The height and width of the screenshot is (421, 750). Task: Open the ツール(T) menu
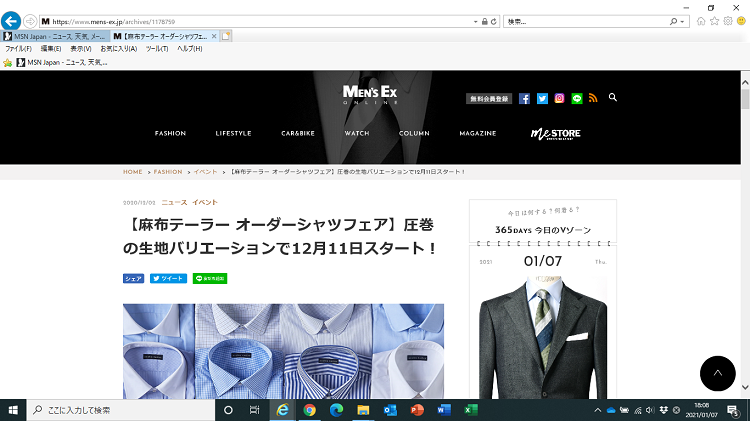click(157, 49)
